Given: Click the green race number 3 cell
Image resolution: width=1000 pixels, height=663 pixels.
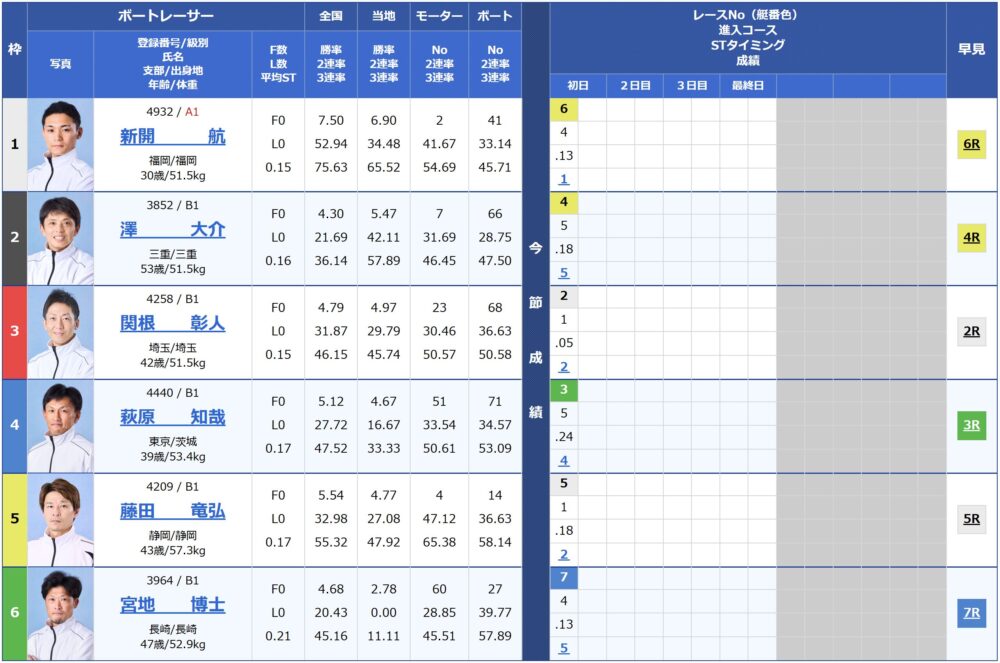Looking at the screenshot, I should [564, 390].
